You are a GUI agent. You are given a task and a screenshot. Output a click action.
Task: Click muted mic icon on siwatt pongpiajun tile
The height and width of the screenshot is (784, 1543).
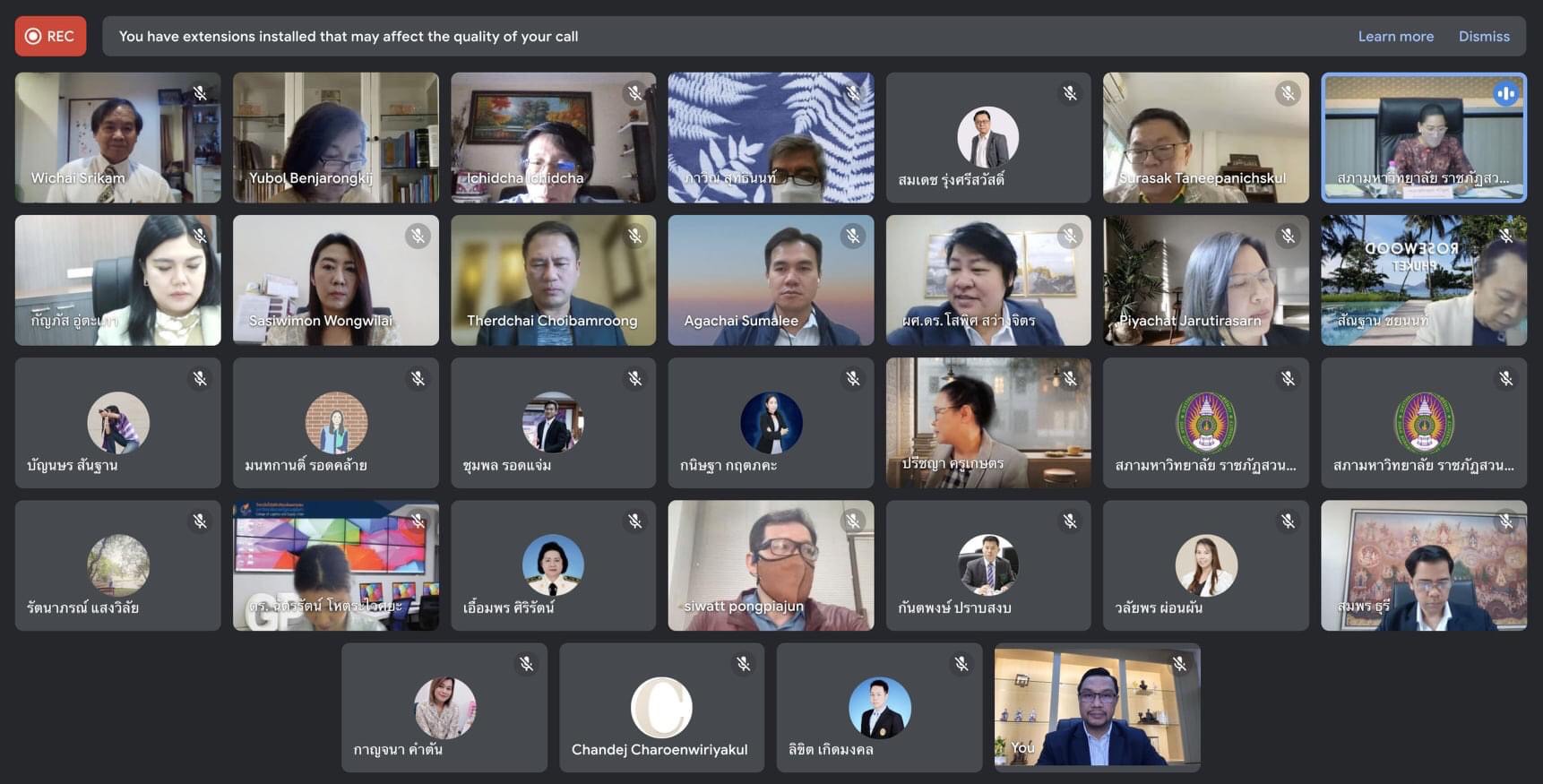point(853,521)
